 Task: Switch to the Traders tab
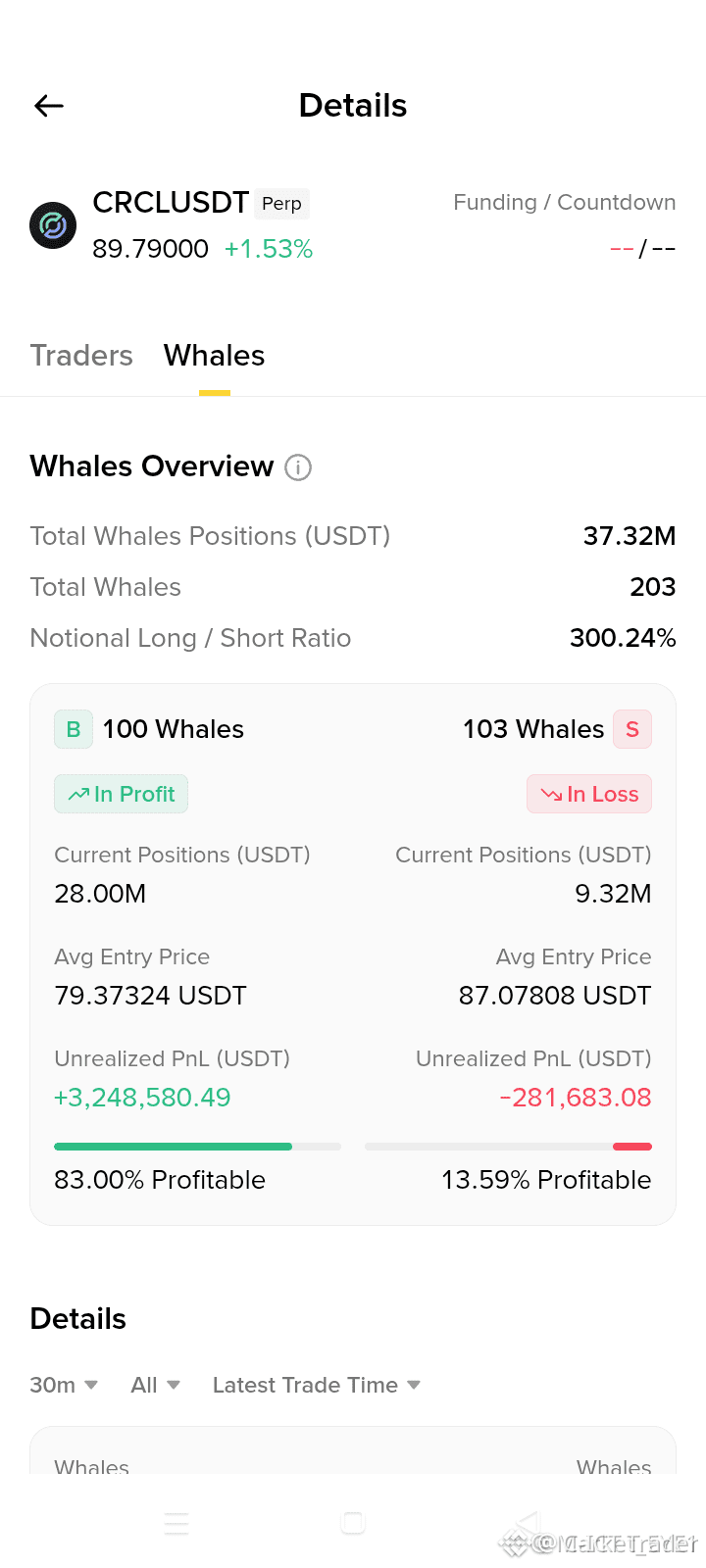coord(81,355)
